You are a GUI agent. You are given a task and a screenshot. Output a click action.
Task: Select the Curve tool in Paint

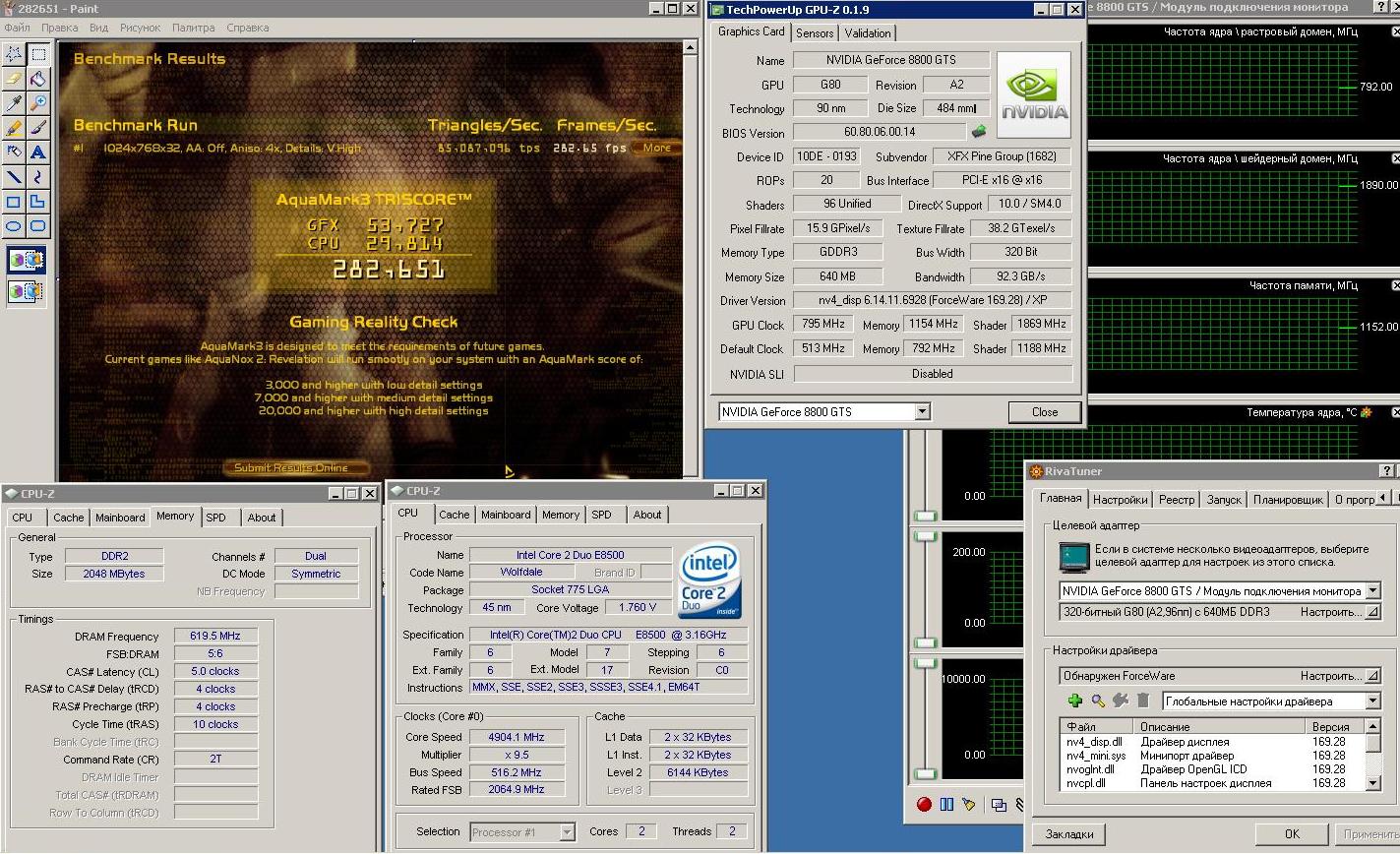coord(38,177)
